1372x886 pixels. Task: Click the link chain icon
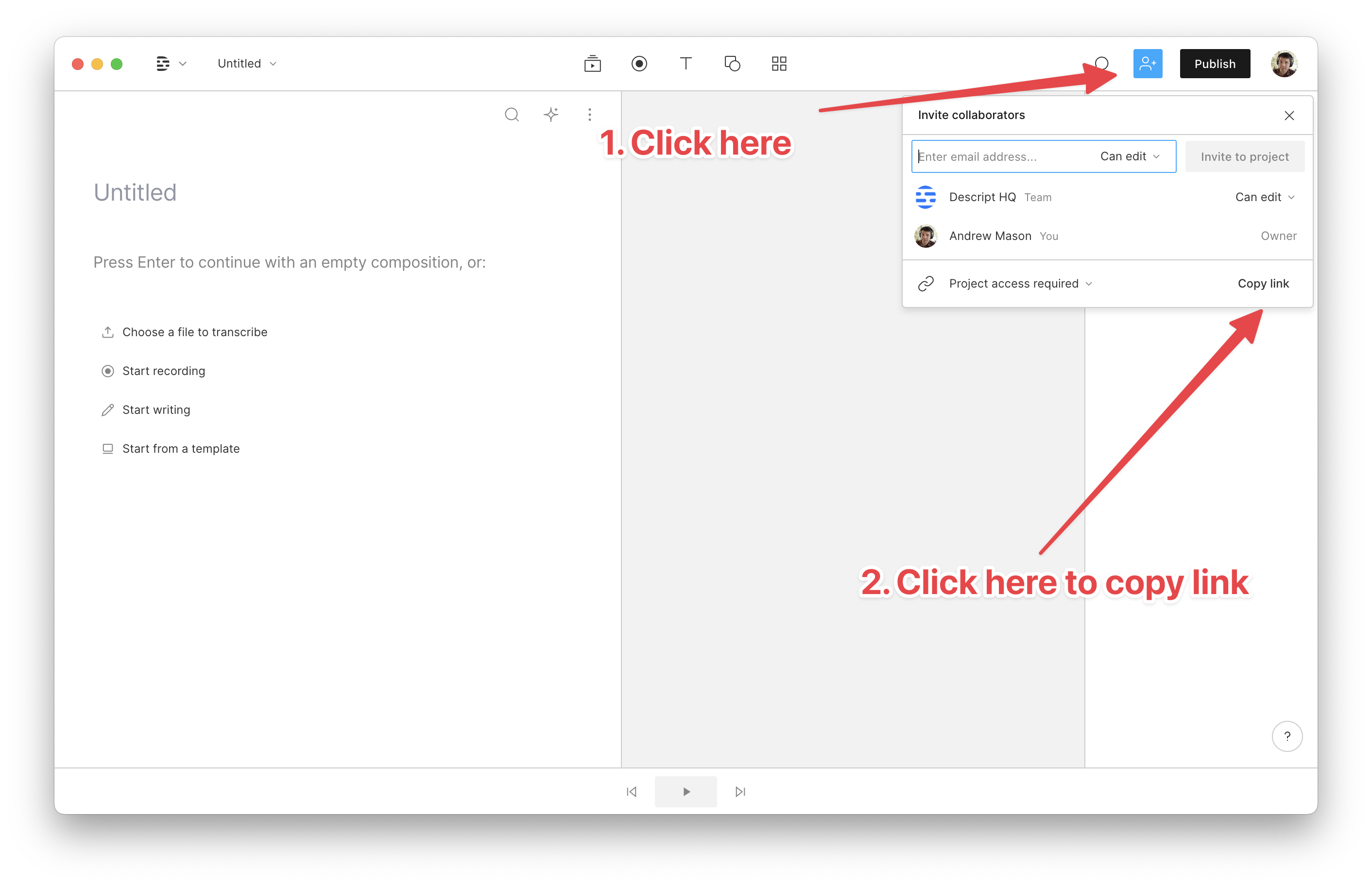pyautogui.click(x=925, y=284)
